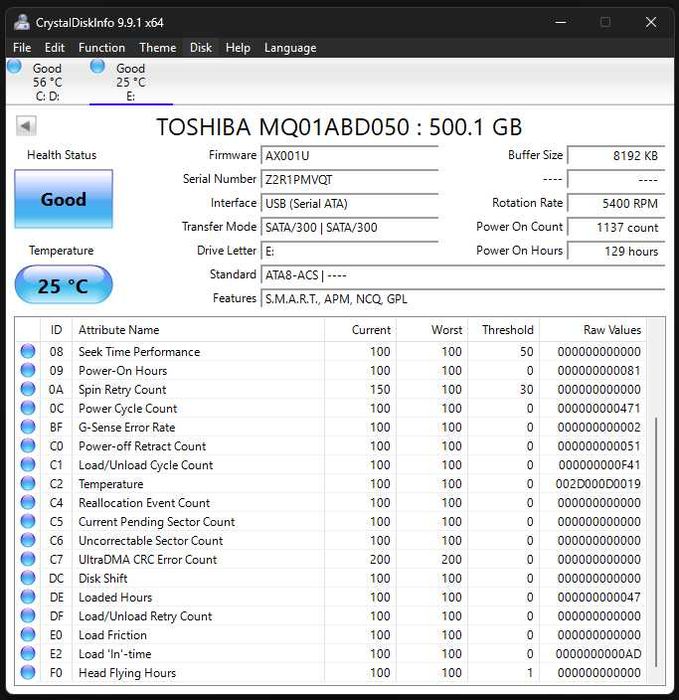Click the Interface field USB (Serial ATA)
This screenshot has height=700, width=679.
[350, 203]
